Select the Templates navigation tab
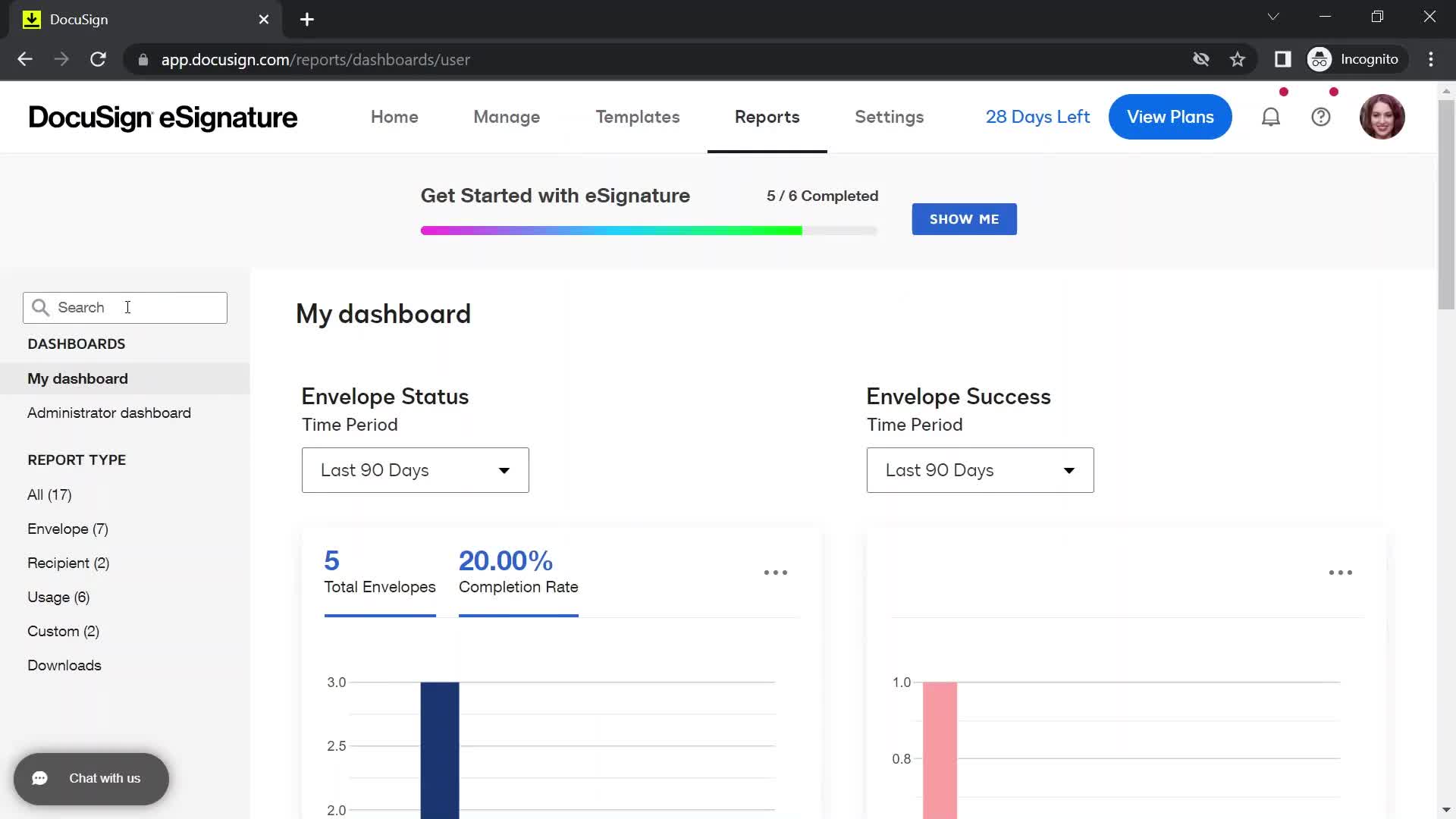This screenshot has width=1456, height=819. tap(638, 117)
